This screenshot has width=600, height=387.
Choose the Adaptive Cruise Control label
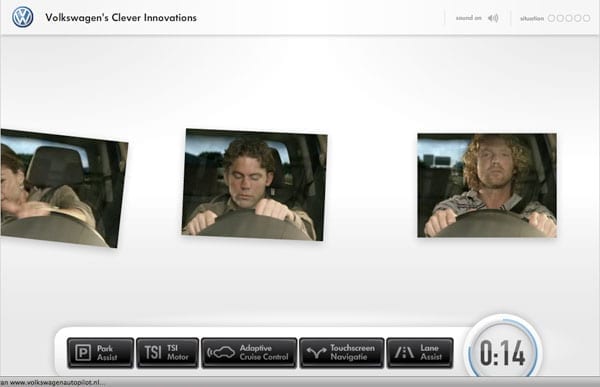(264, 353)
